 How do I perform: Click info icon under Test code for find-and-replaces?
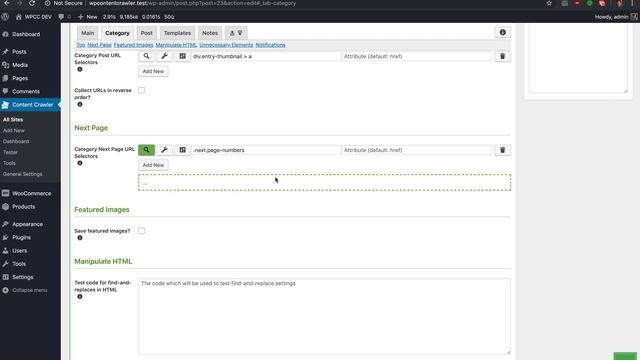(80, 297)
